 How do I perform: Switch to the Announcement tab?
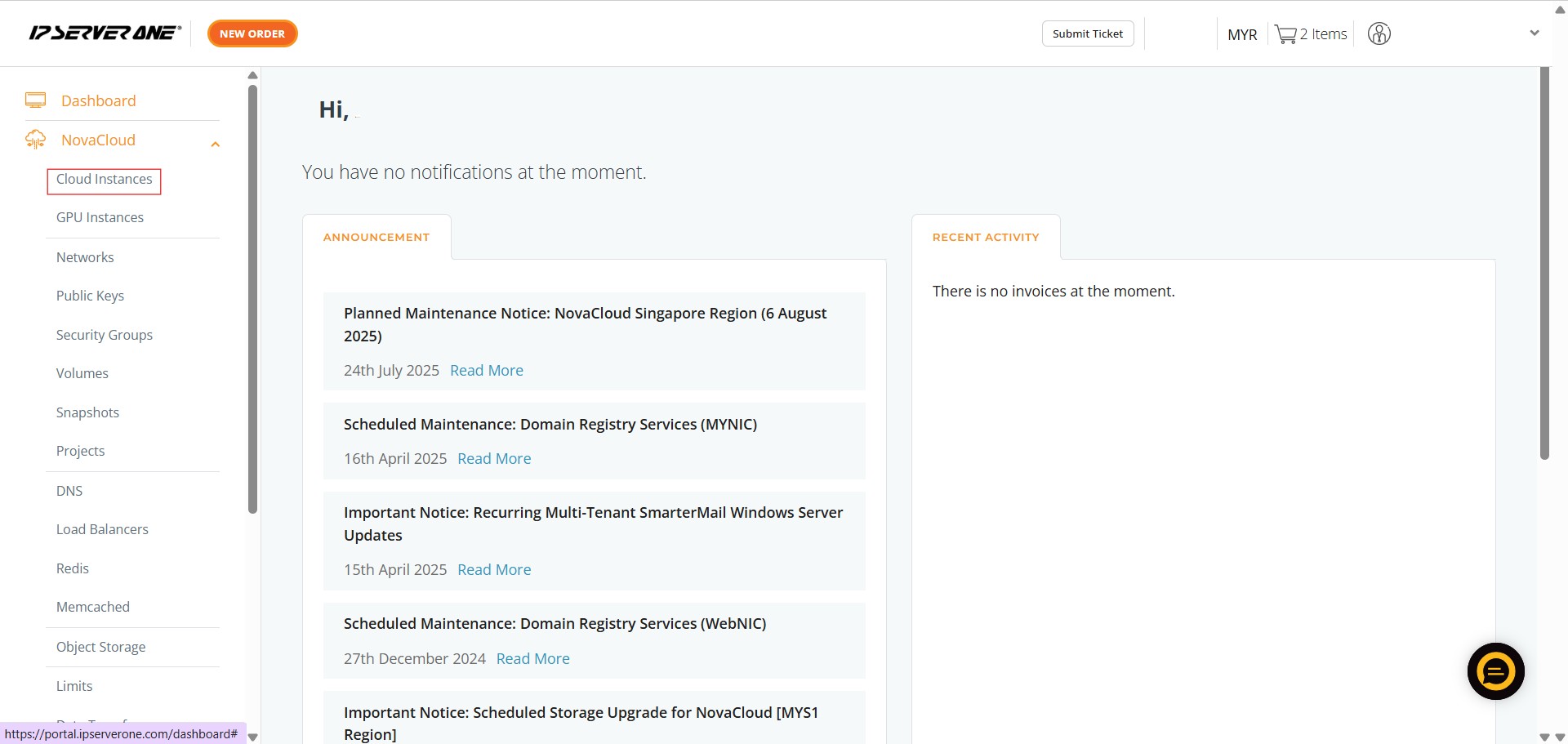pyautogui.click(x=376, y=237)
